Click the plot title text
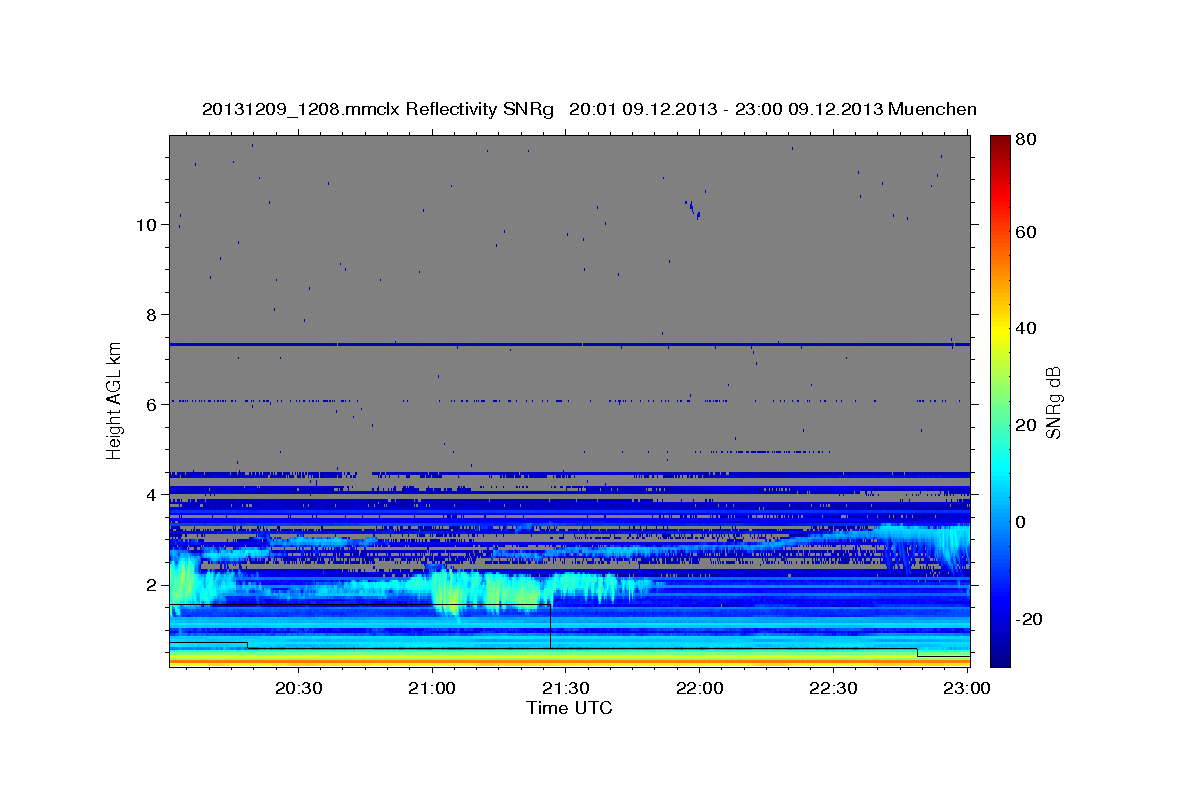Screen dimensions: 1200x800 (x=589, y=110)
